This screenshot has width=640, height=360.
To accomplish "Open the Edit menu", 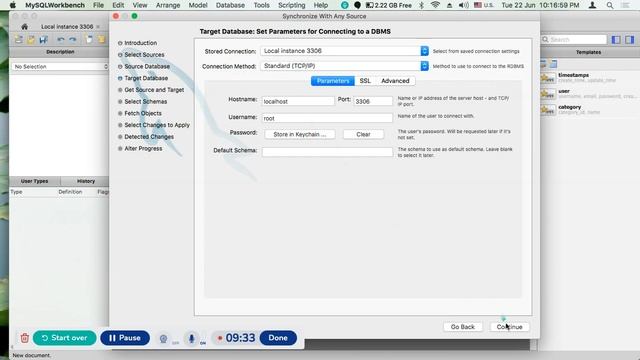I will pyautogui.click(x=118, y=5).
